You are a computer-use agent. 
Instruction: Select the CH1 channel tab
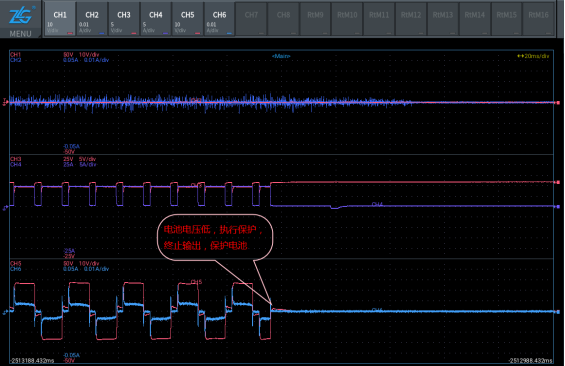pyautogui.click(x=60, y=19)
